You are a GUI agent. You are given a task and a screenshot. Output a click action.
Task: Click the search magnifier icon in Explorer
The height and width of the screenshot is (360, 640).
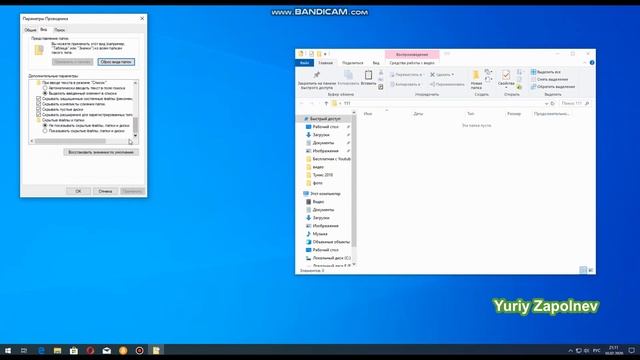pos(587,103)
